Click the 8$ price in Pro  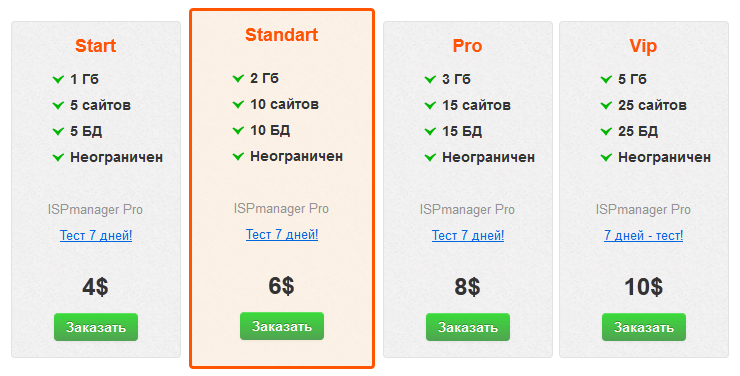[467, 287]
